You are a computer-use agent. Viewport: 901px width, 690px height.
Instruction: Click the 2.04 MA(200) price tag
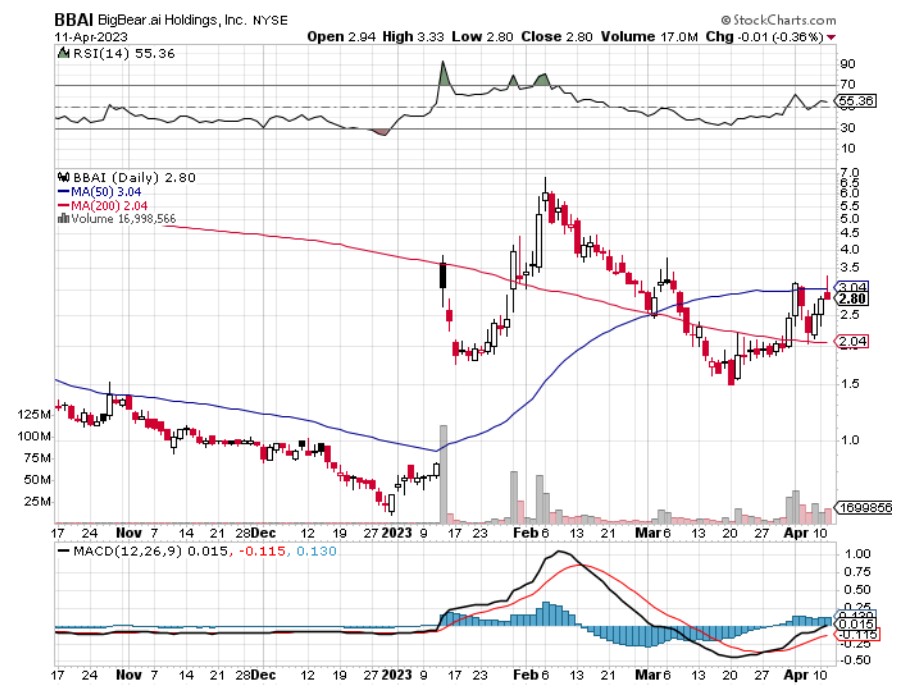pyautogui.click(x=851, y=341)
